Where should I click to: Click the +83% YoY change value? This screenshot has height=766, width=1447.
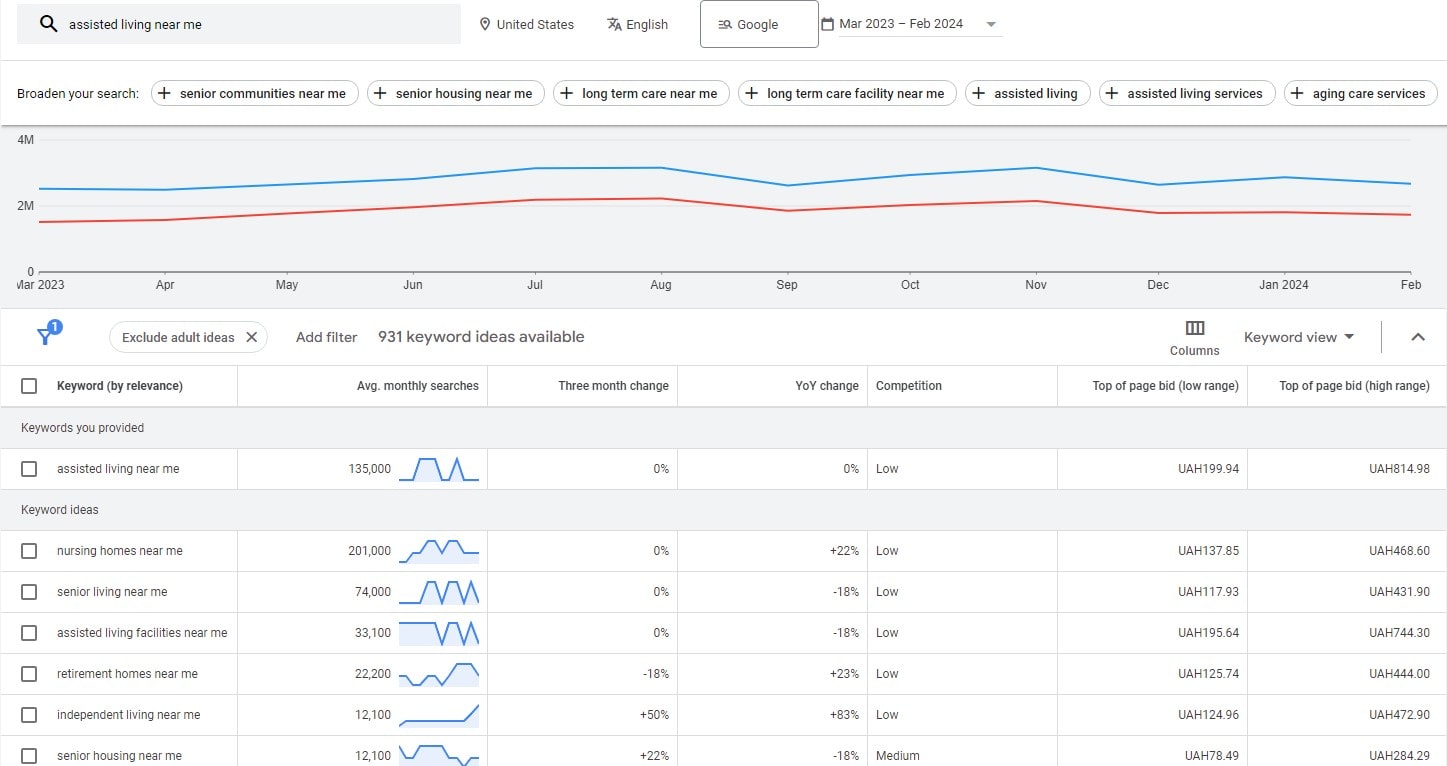tap(844, 715)
